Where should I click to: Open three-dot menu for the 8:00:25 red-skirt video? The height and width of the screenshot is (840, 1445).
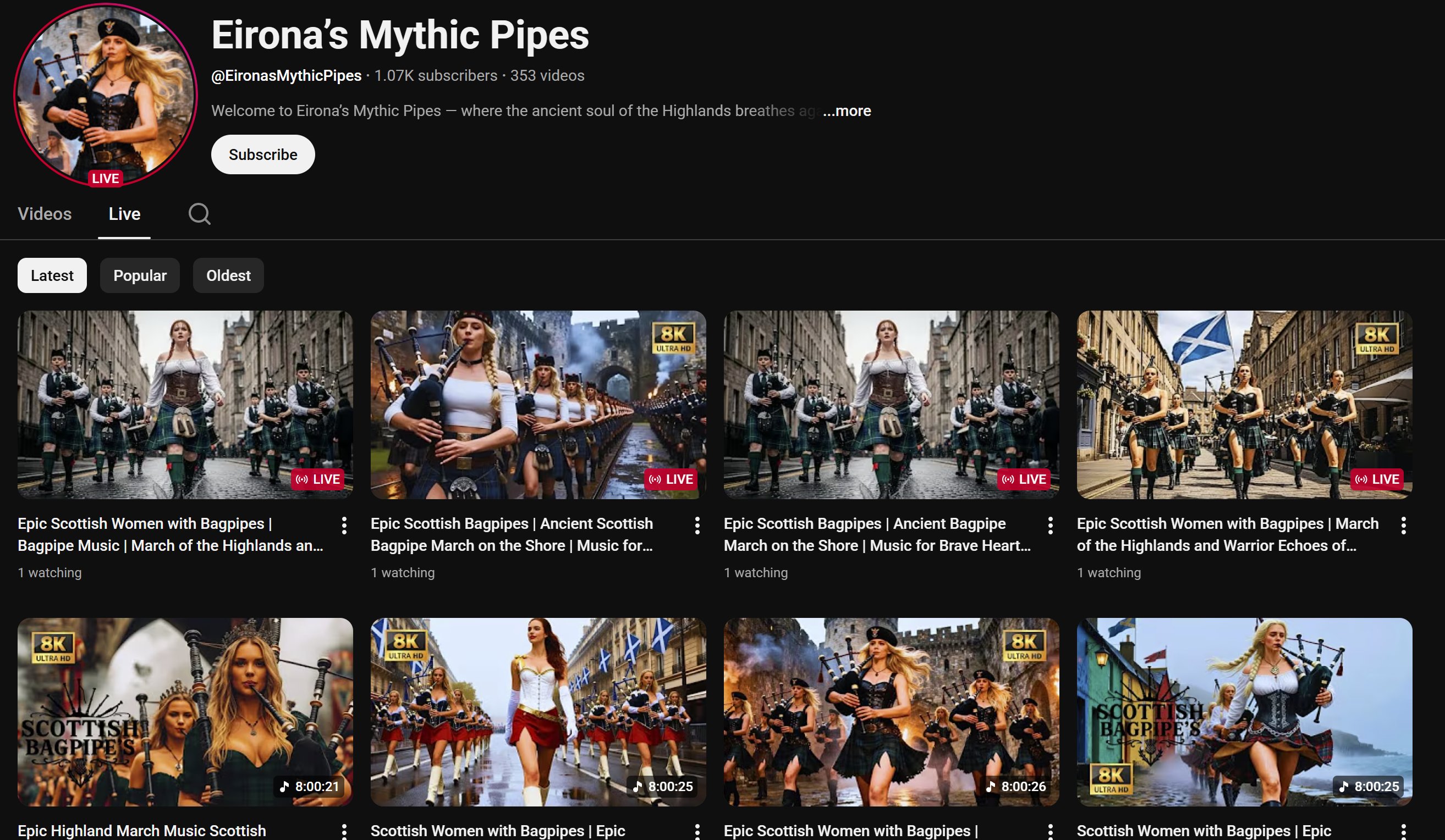click(697, 831)
